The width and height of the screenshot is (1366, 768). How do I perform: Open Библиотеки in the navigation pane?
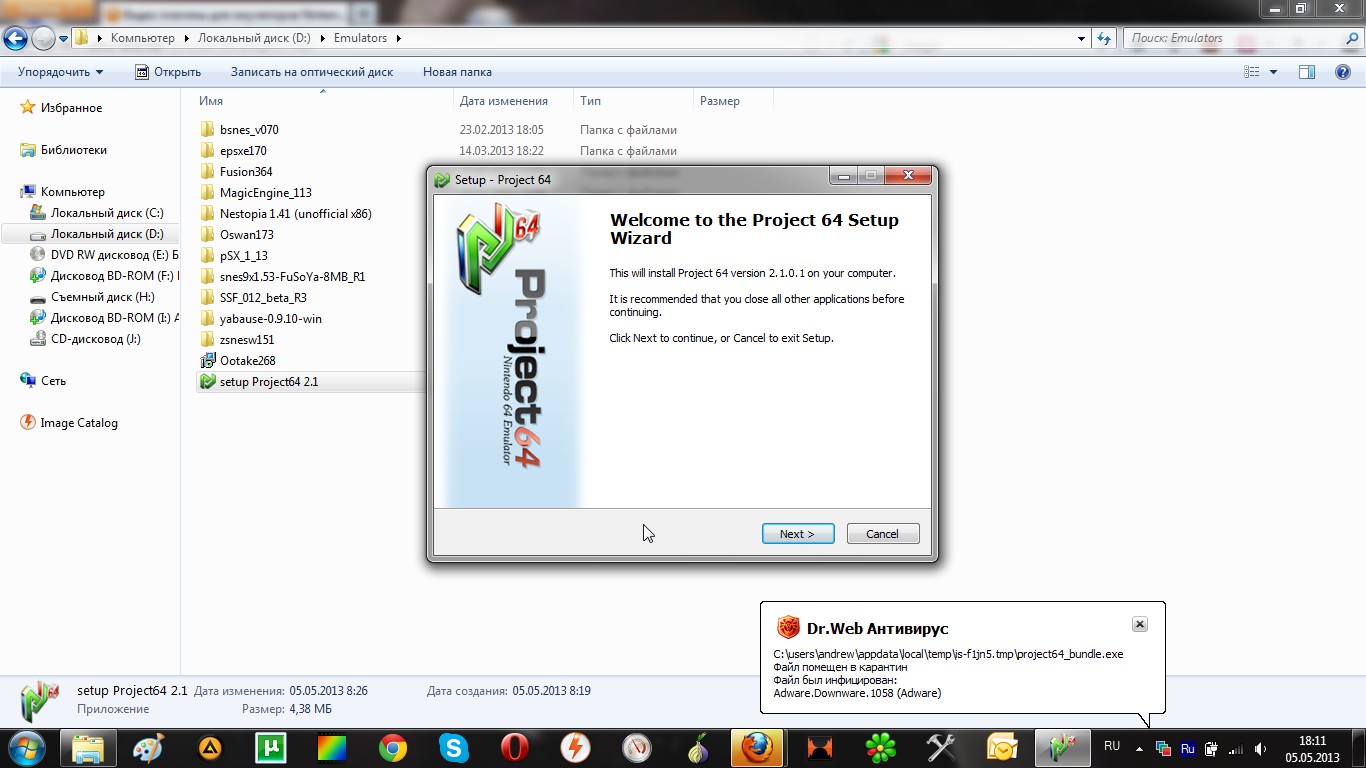tap(73, 150)
